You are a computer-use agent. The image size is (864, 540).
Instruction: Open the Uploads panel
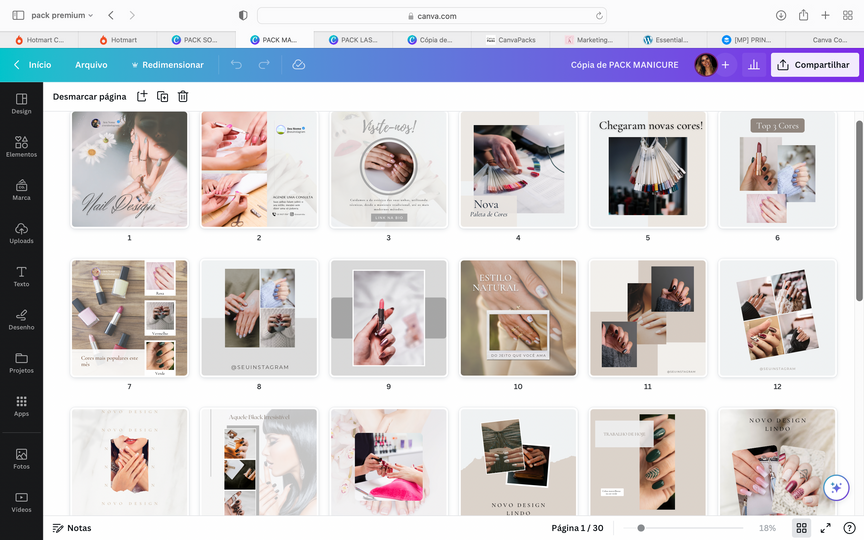pyautogui.click(x=21, y=231)
